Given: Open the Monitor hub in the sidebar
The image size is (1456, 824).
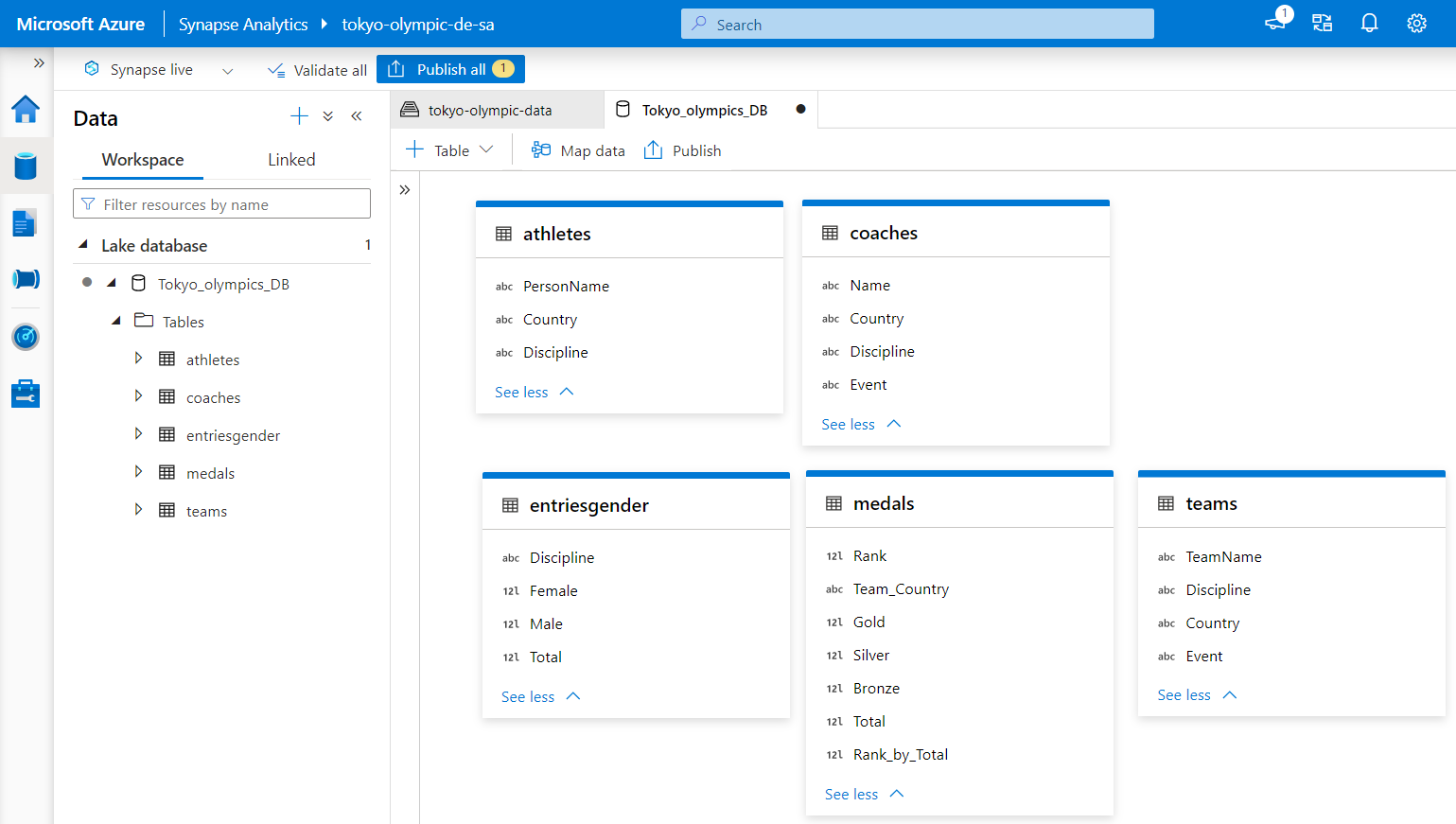Looking at the screenshot, I should [25, 337].
